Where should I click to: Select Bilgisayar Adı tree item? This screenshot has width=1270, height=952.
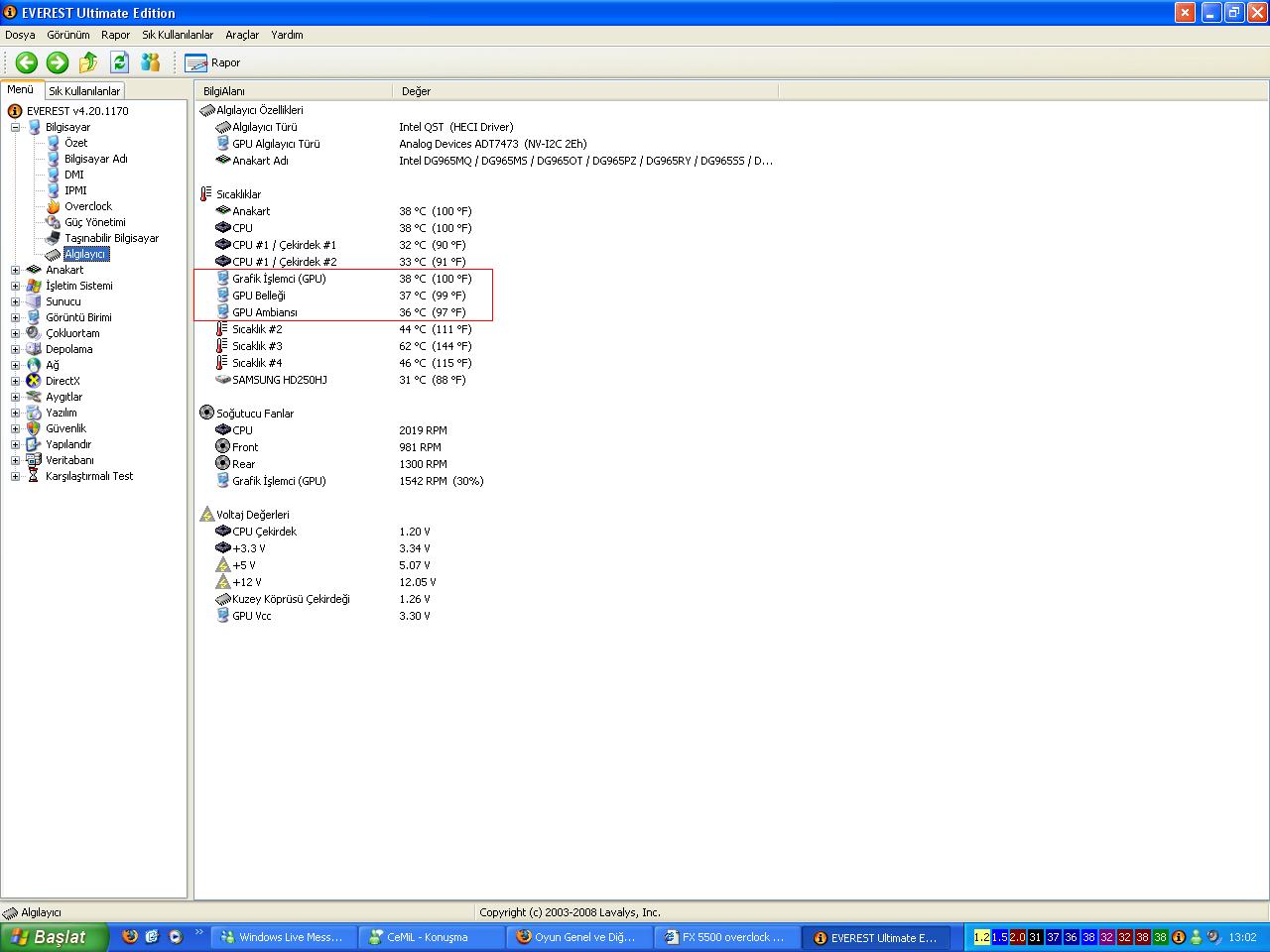[95, 159]
